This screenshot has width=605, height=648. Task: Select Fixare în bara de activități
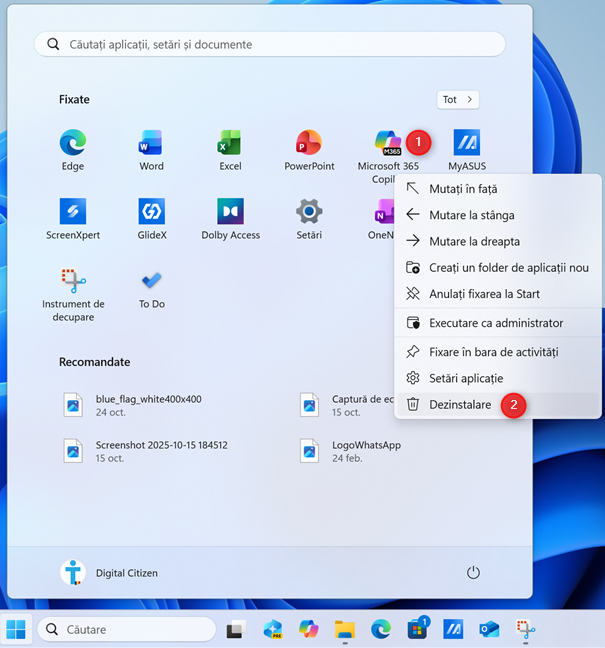pyautogui.click(x=498, y=352)
